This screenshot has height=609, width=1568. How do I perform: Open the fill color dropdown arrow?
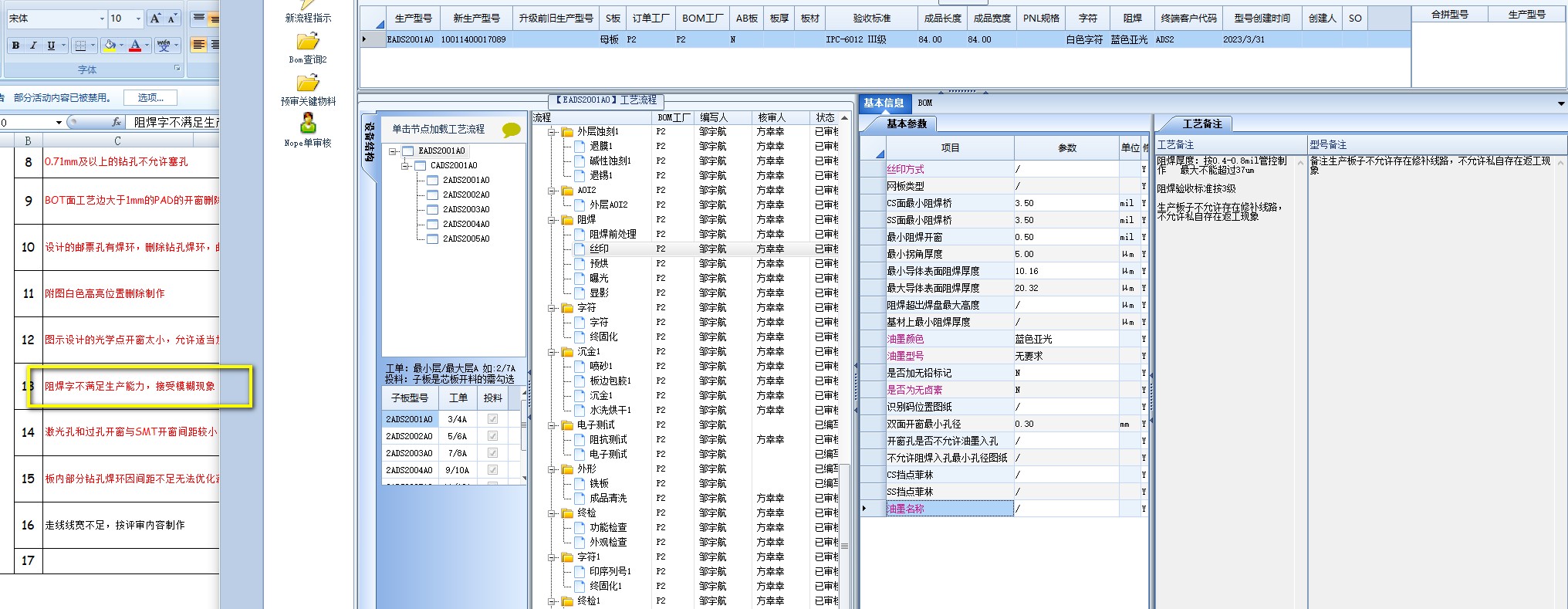click(x=121, y=46)
